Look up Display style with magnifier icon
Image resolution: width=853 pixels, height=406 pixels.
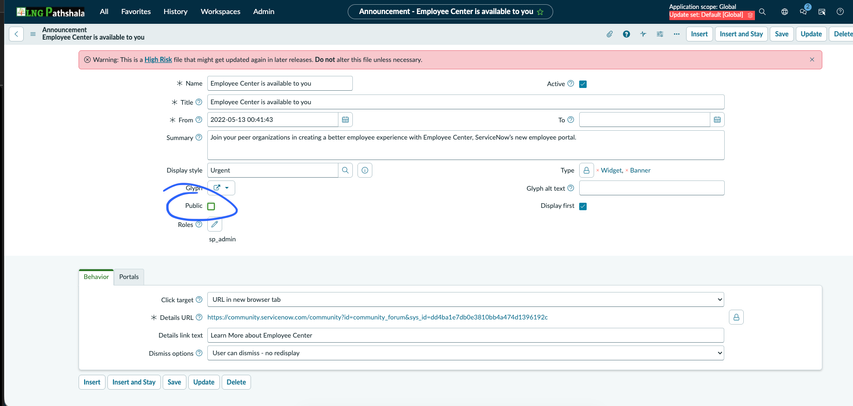point(345,170)
